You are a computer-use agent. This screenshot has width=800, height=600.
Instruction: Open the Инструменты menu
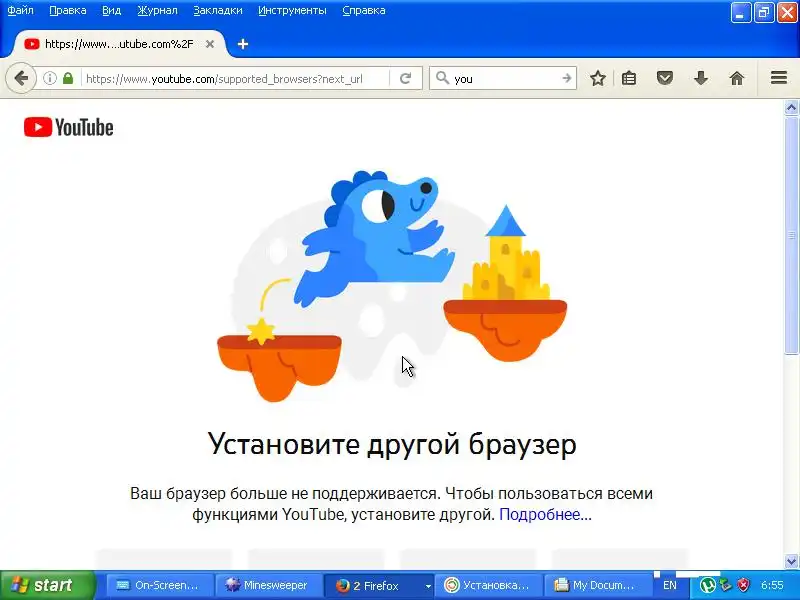(292, 10)
